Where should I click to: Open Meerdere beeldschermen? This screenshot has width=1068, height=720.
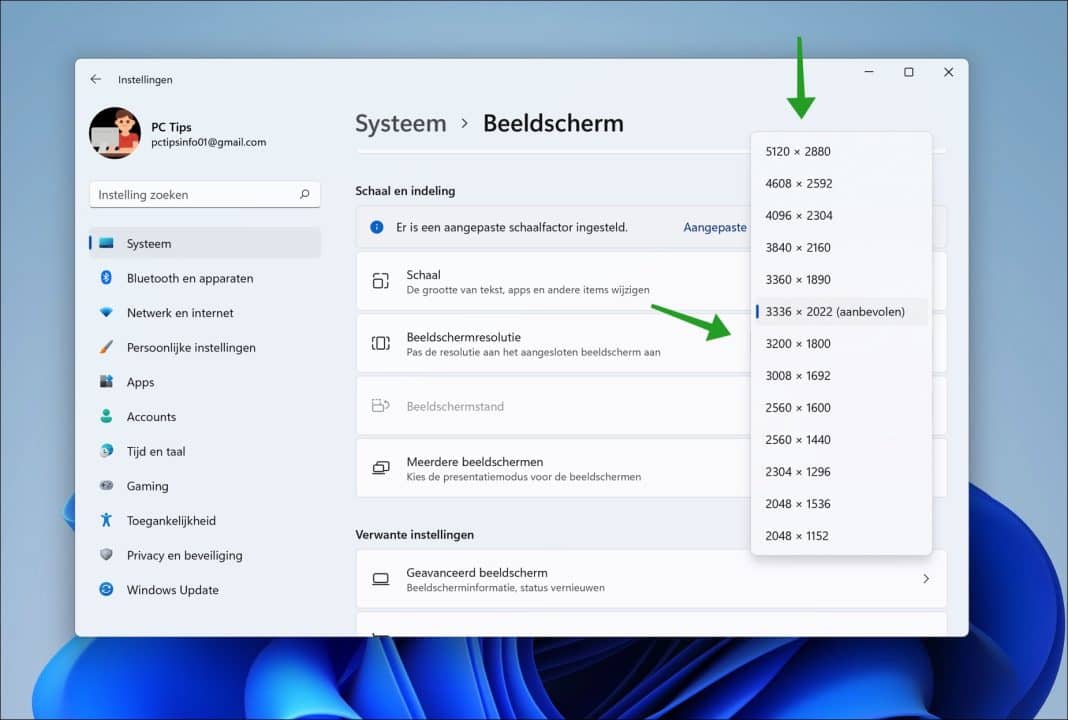552,468
